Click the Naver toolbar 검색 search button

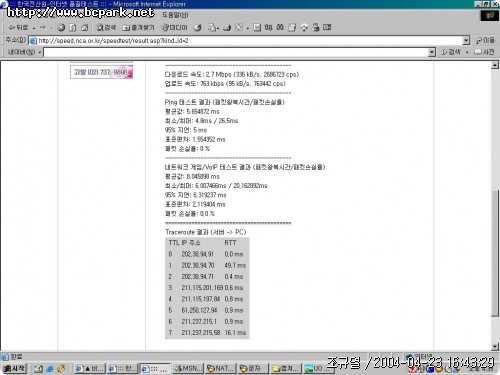coord(451,52)
